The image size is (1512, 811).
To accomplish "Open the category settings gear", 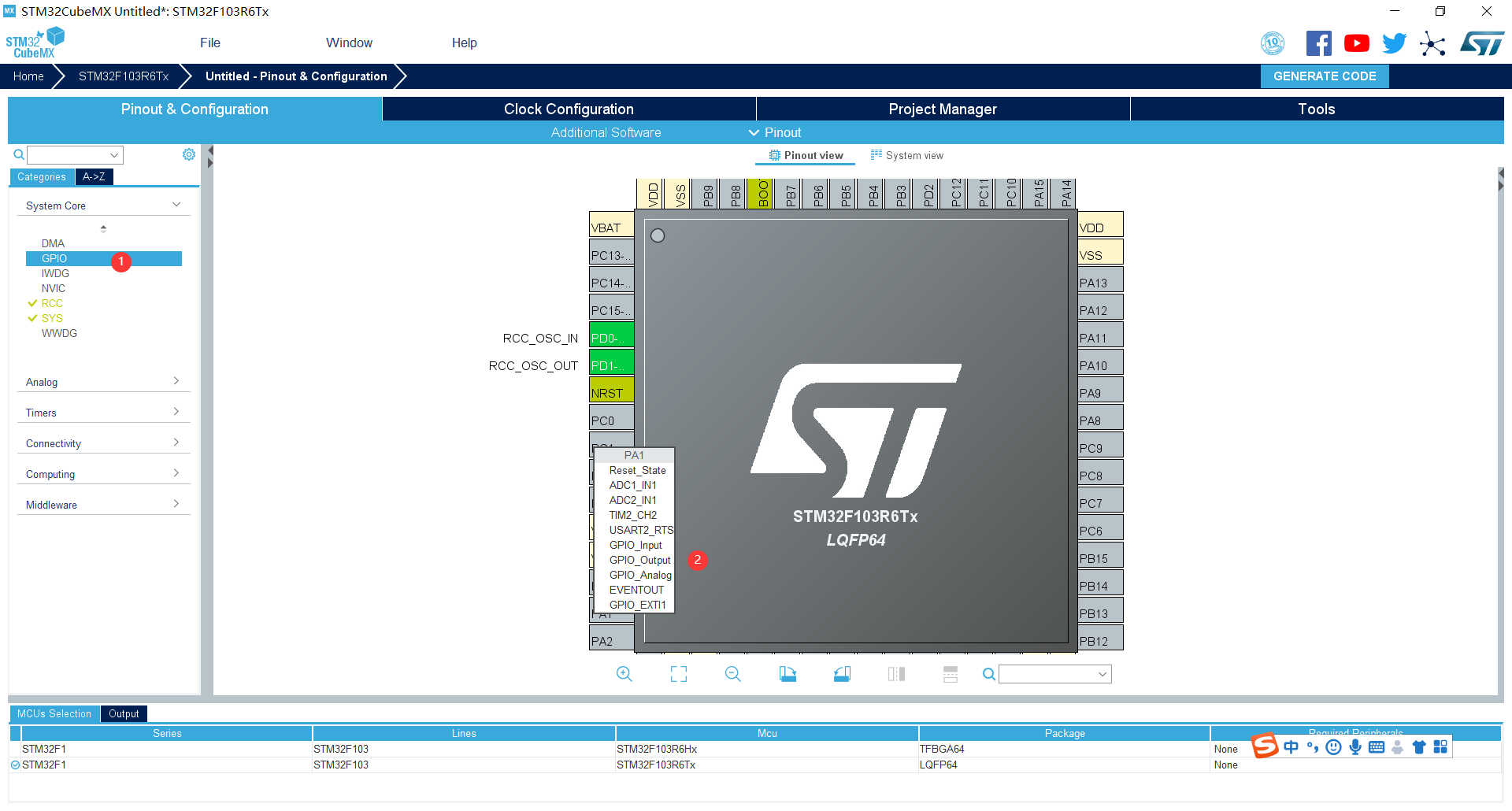I will [189, 154].
